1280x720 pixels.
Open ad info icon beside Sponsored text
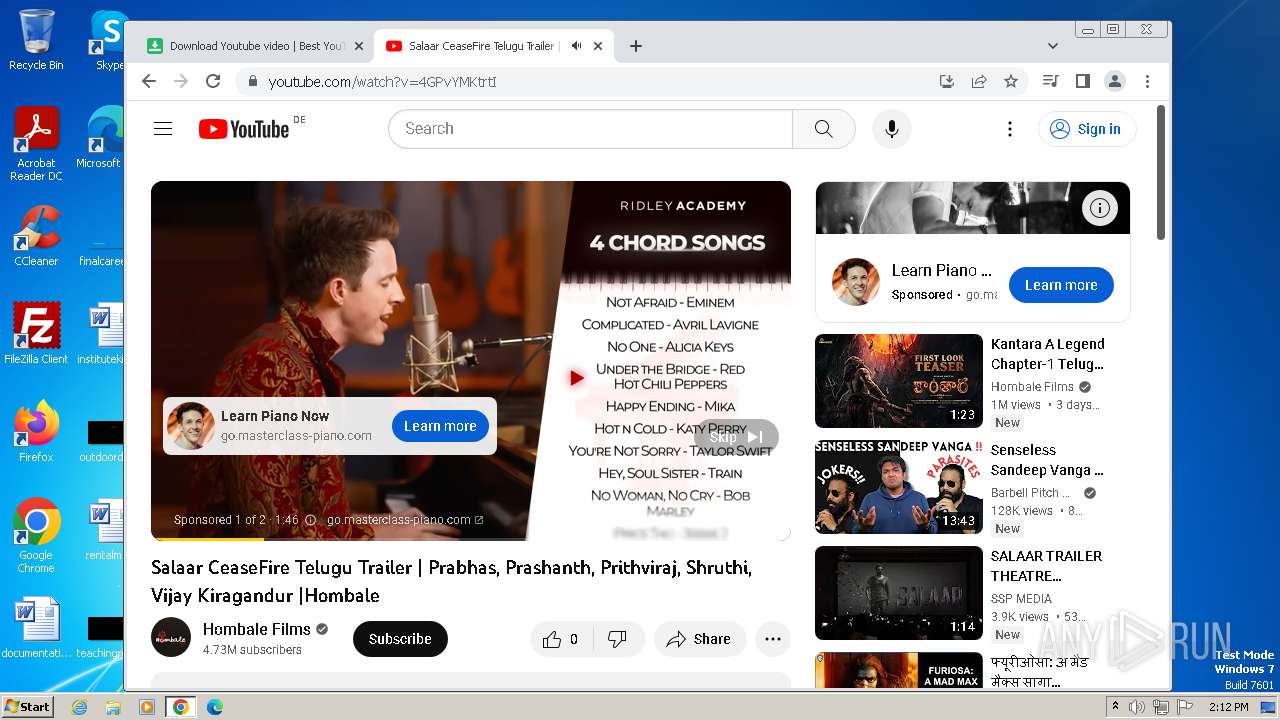tap(310, 520)
